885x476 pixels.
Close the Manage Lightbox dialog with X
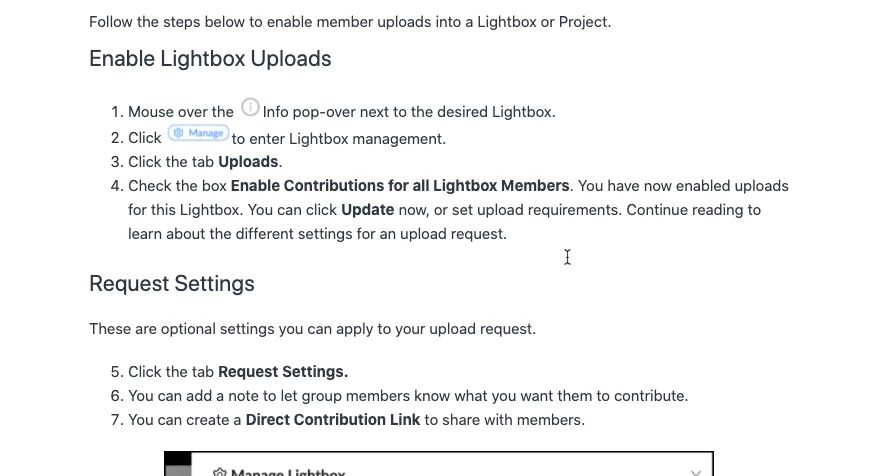tap(696, 472)
